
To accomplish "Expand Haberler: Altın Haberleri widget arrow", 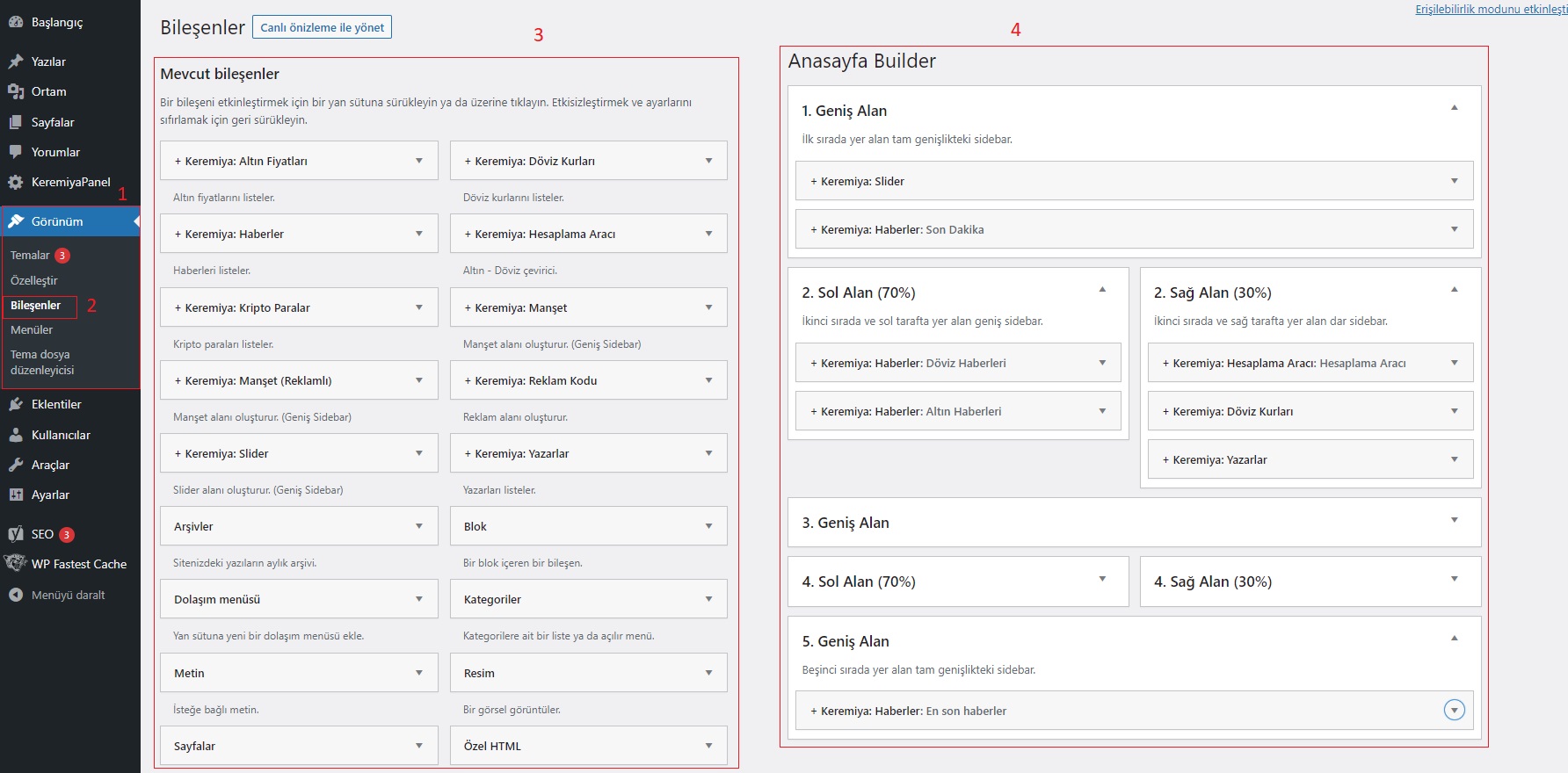I will [1102, 411].
